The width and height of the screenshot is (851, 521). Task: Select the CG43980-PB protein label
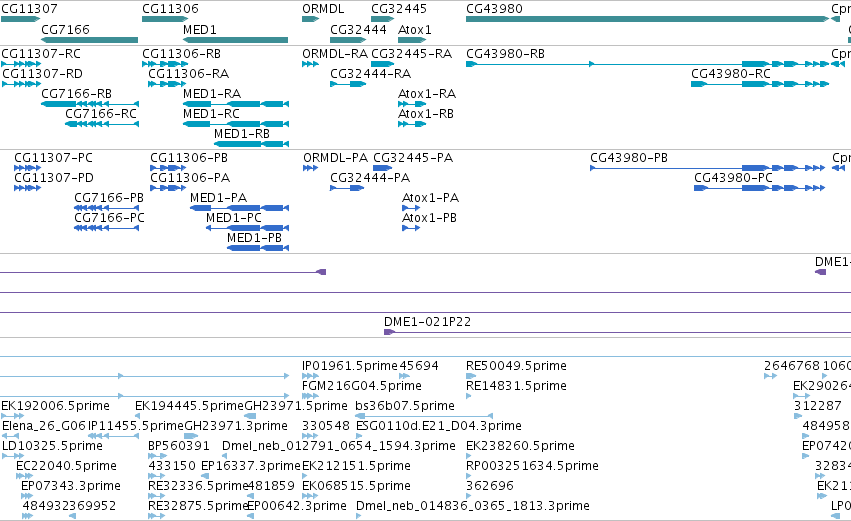pos(628,158)
